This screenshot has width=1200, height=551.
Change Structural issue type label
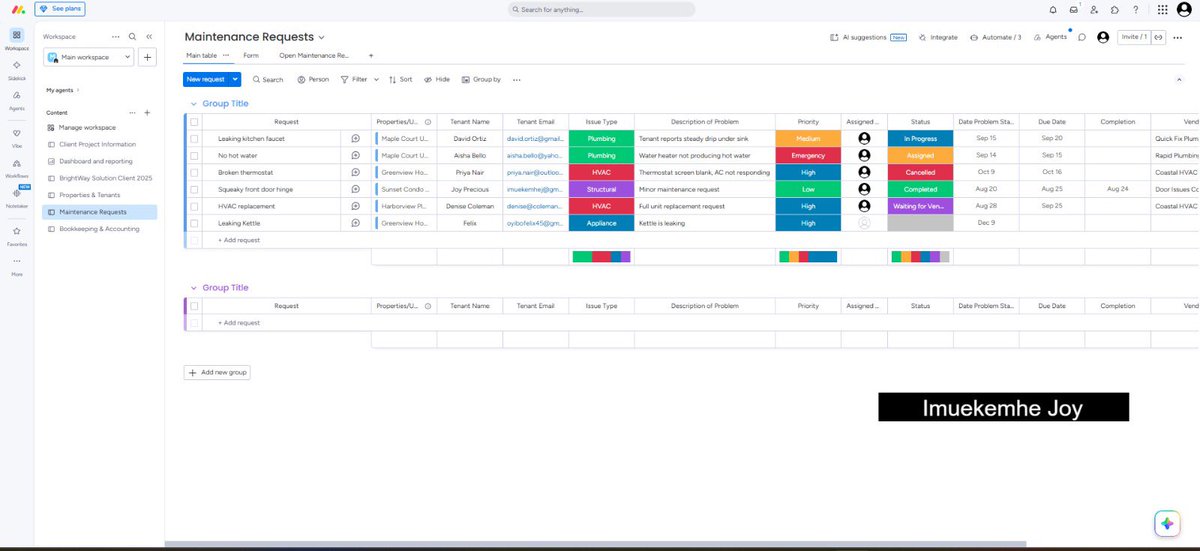[601, 189]
